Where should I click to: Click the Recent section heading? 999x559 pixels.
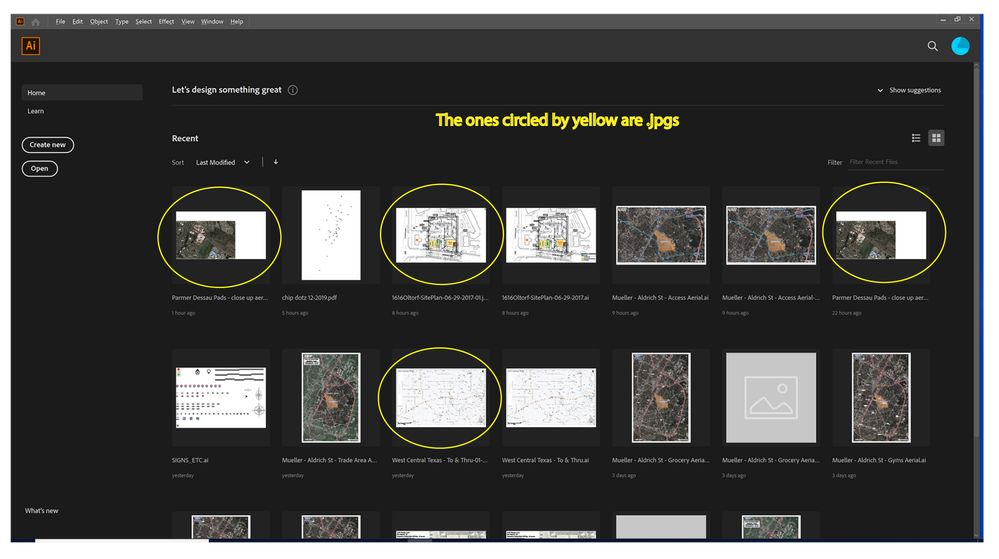(185, 138)
